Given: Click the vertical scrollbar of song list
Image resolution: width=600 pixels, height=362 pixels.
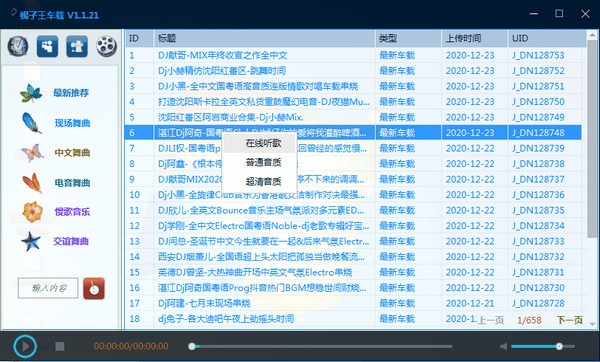Looking at the screenshot, I should point(592,138).
